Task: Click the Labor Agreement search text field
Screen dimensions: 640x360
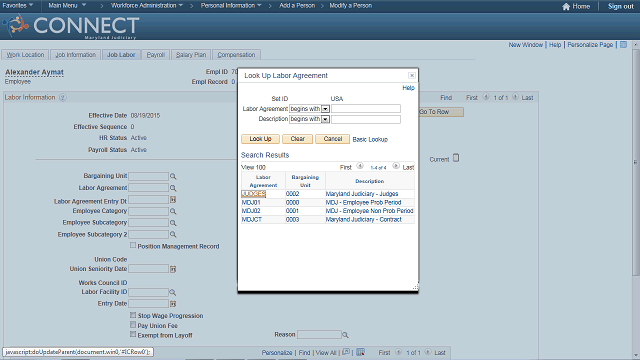Action: (366, 109)
